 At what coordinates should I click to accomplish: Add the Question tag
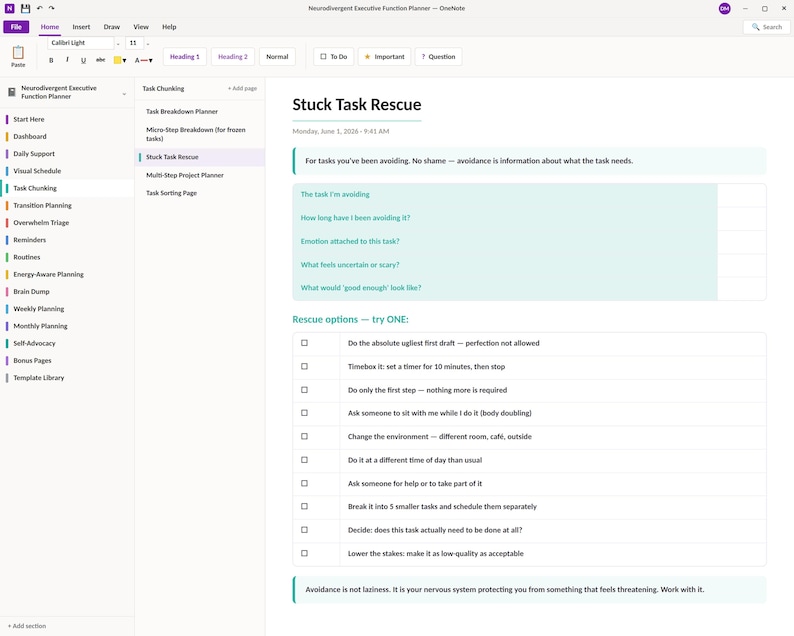click(439, 57)
